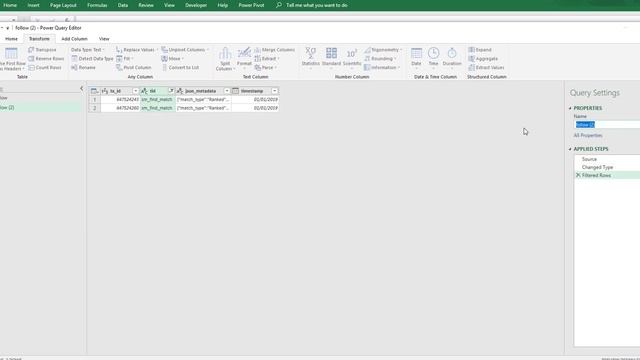The image size is (640, 360).
Task: Open the Data Type: Text dropdown
Action: [x=88, y=50]
